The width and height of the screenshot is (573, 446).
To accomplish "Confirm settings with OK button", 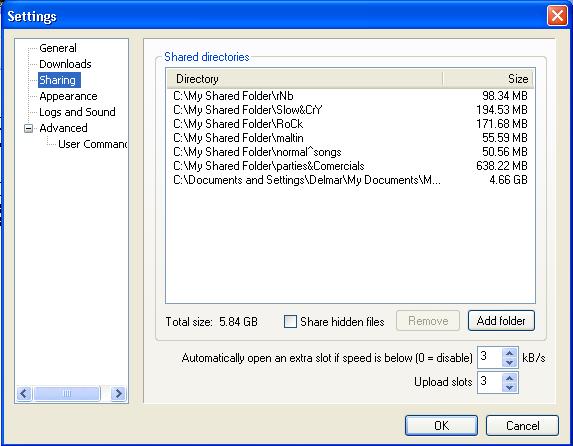I will pos(441,426).
